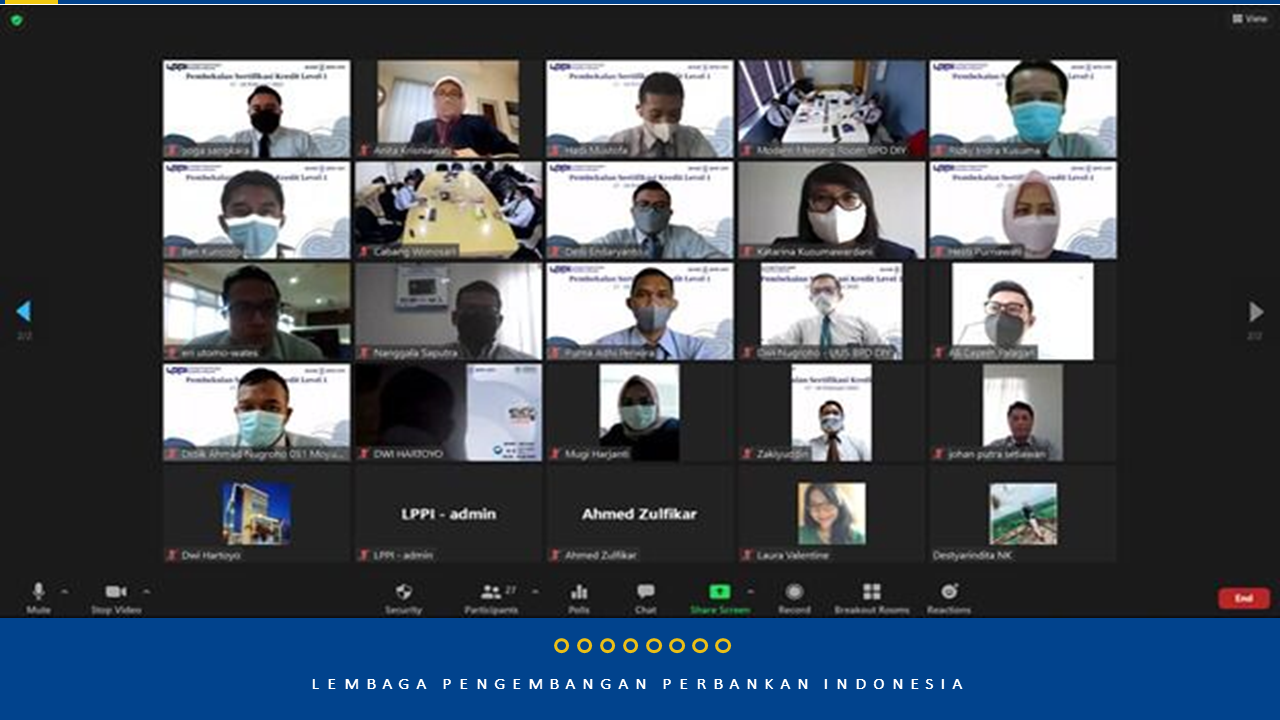1280x720 pixels.
Task: Click the "Didik Ahmad Nugroho" name label
Action: tap(264, 454)
